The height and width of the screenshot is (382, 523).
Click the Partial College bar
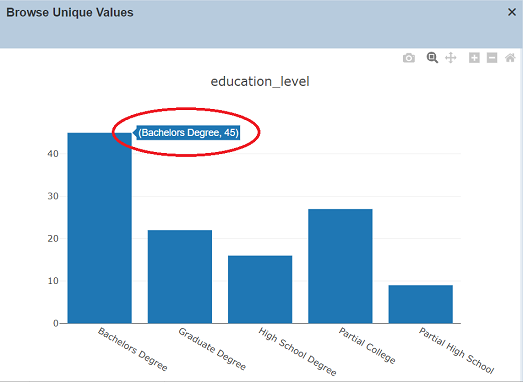tap(340, 266)
